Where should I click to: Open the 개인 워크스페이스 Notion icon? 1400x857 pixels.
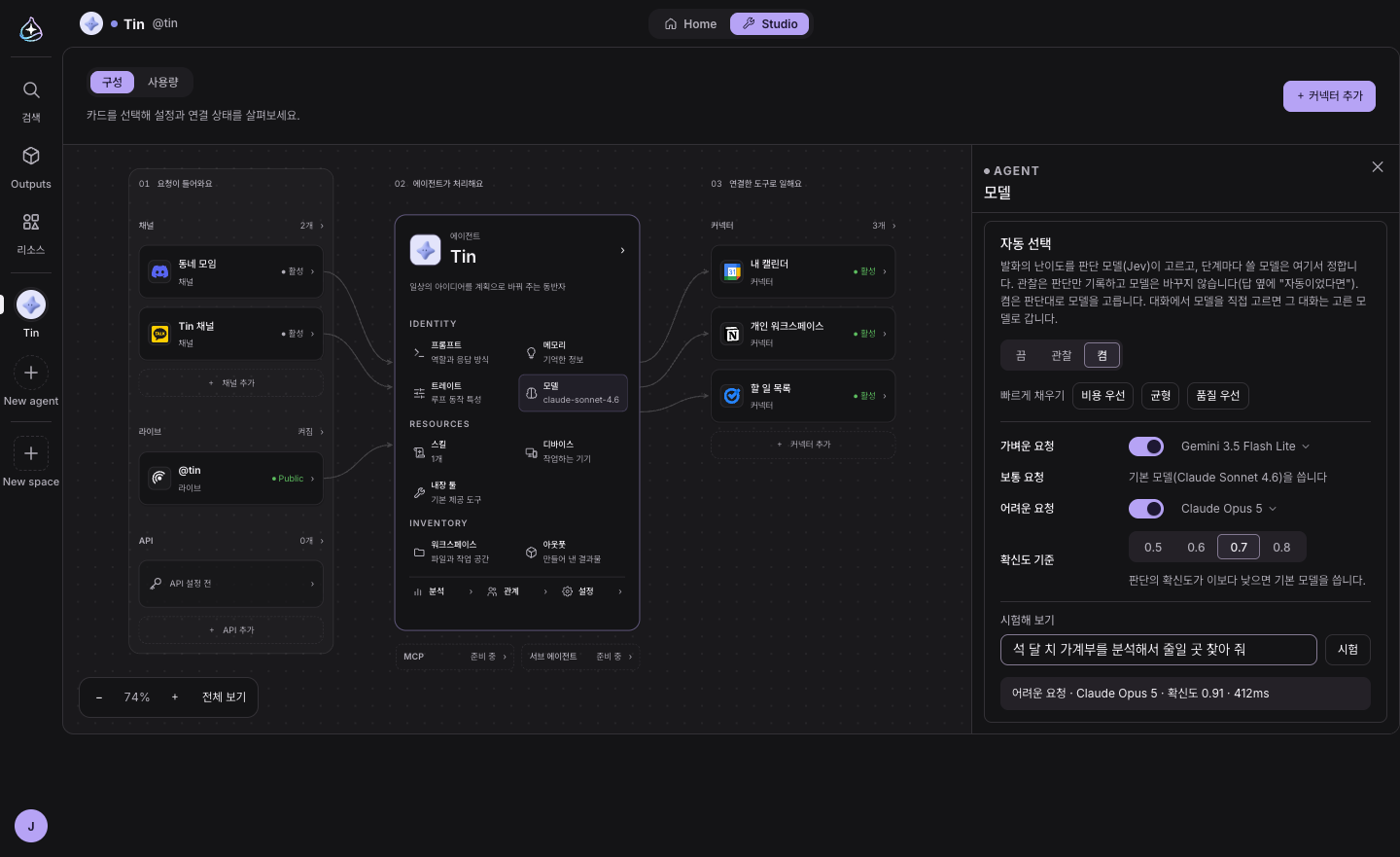pos(732,335)
